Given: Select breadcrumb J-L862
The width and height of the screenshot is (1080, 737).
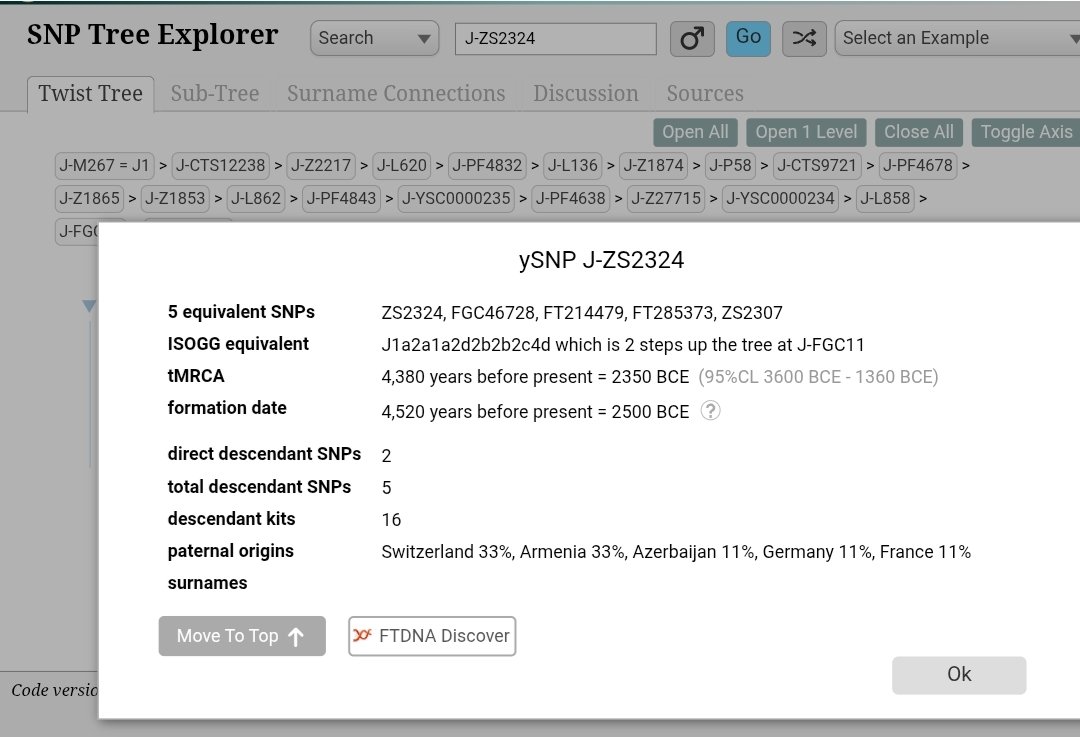Looking at the screenshot, I should point(256,199).
